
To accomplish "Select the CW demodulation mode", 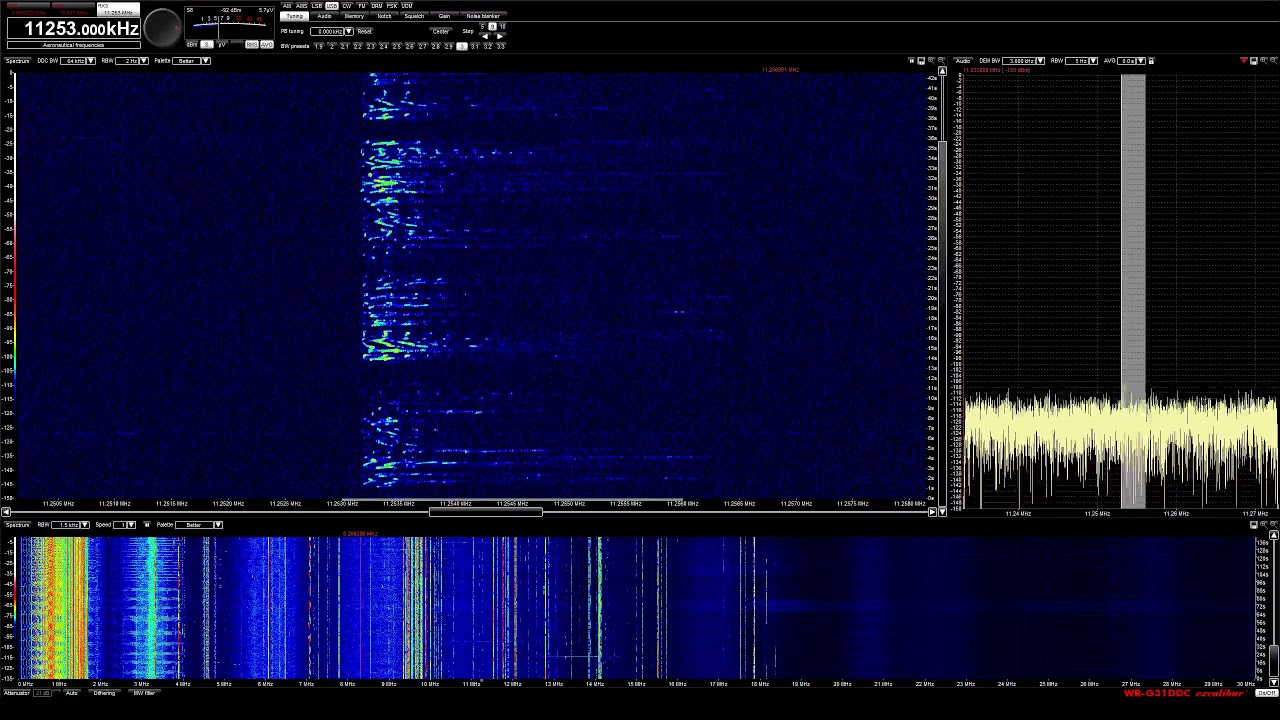I will (347, 6).
